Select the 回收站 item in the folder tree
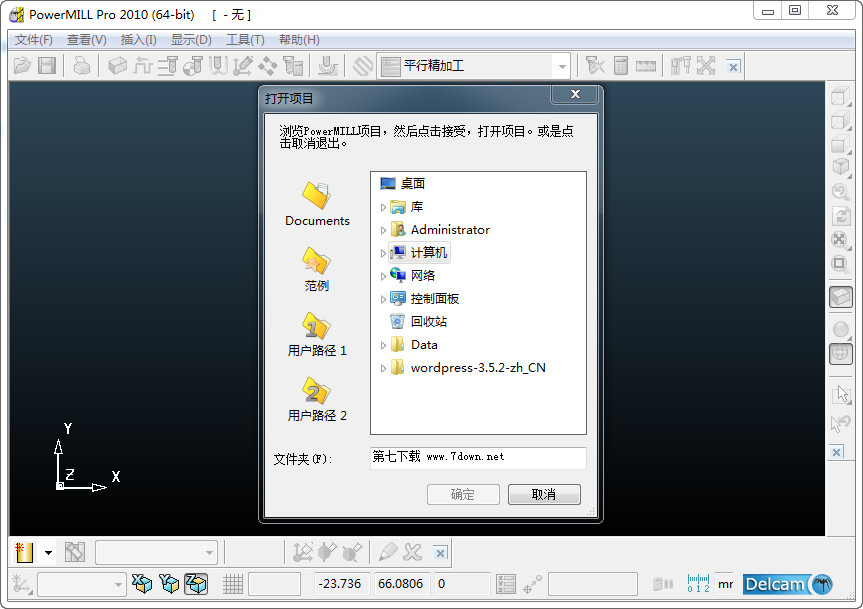This screenshot has width=863, height=609. 419,322
